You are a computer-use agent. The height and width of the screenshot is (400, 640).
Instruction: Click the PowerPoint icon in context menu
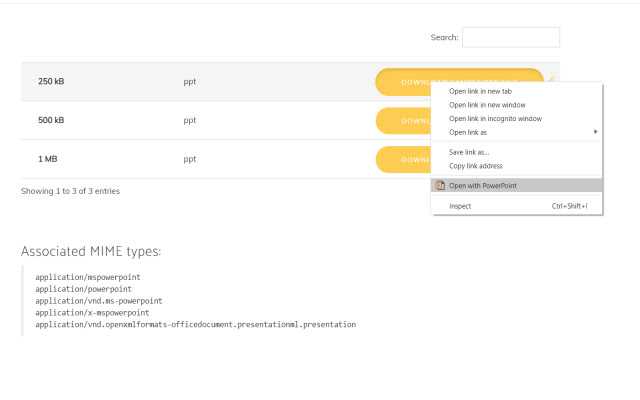tap(440, 185)
